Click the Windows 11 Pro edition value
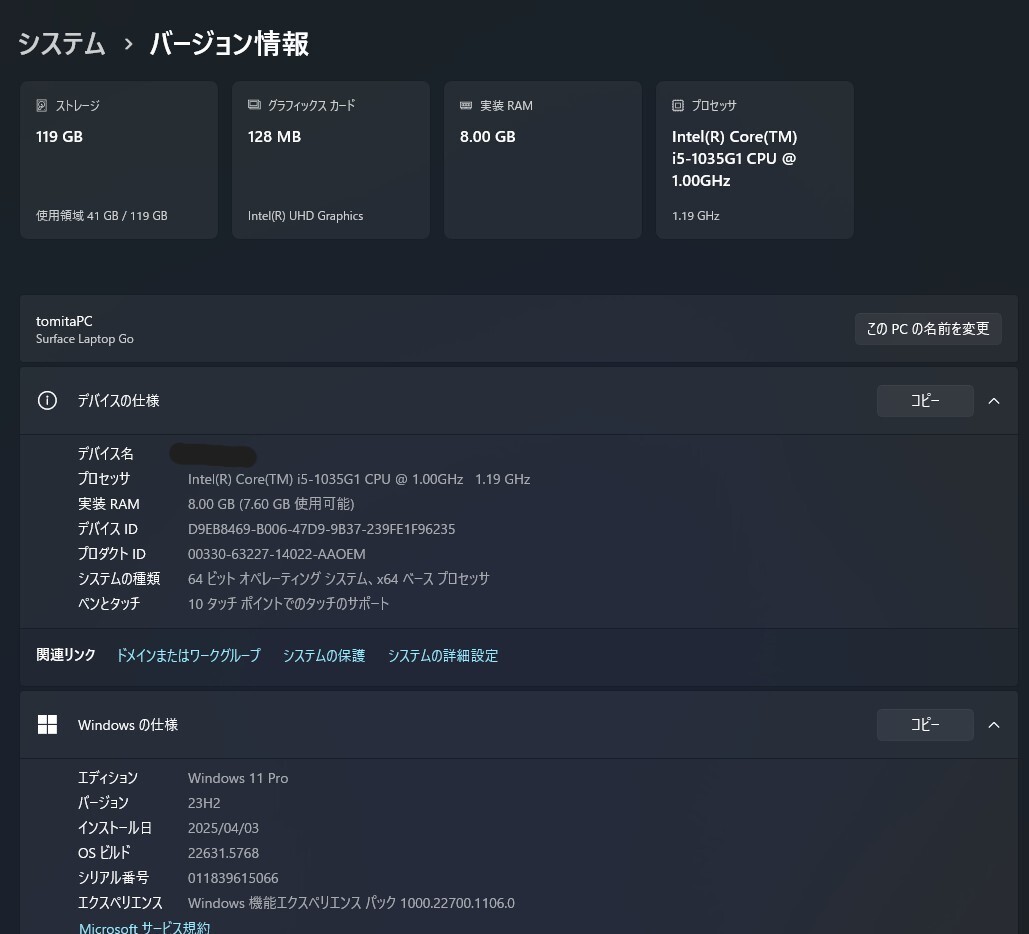This screenshot has height=934, width=1029. (238, 778)
